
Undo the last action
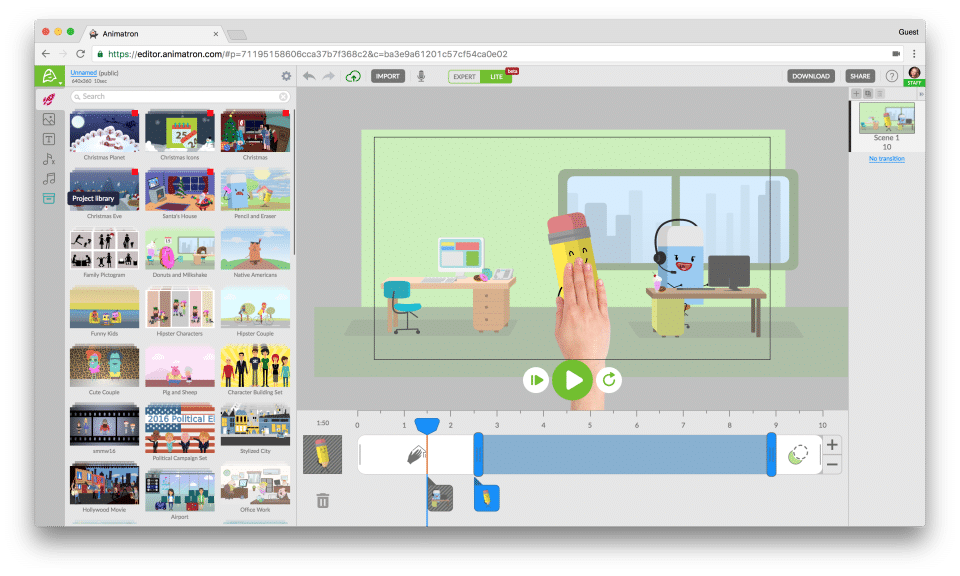[x=309, y=76]
